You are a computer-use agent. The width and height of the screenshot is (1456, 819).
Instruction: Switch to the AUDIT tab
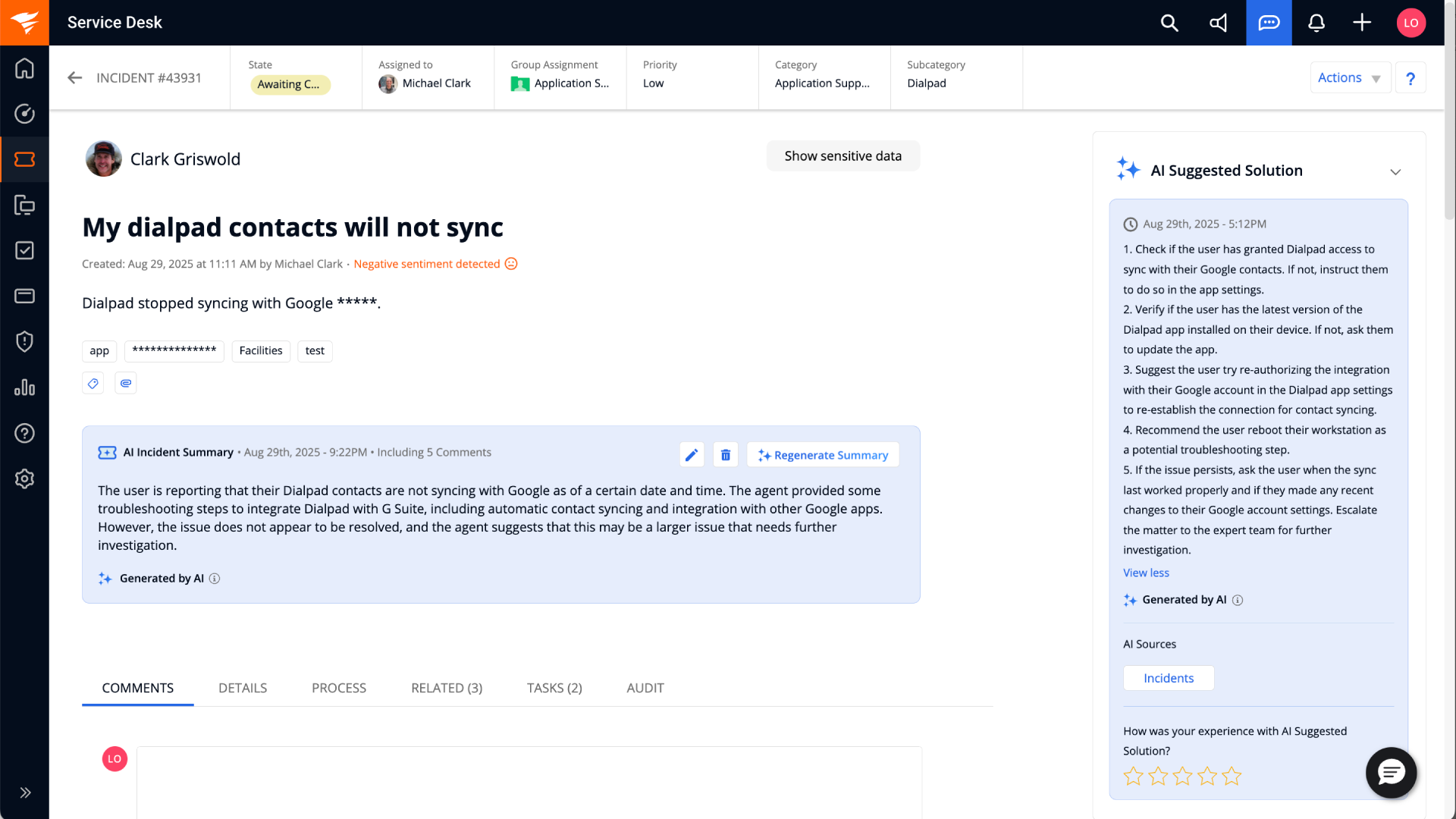point(645,688)
